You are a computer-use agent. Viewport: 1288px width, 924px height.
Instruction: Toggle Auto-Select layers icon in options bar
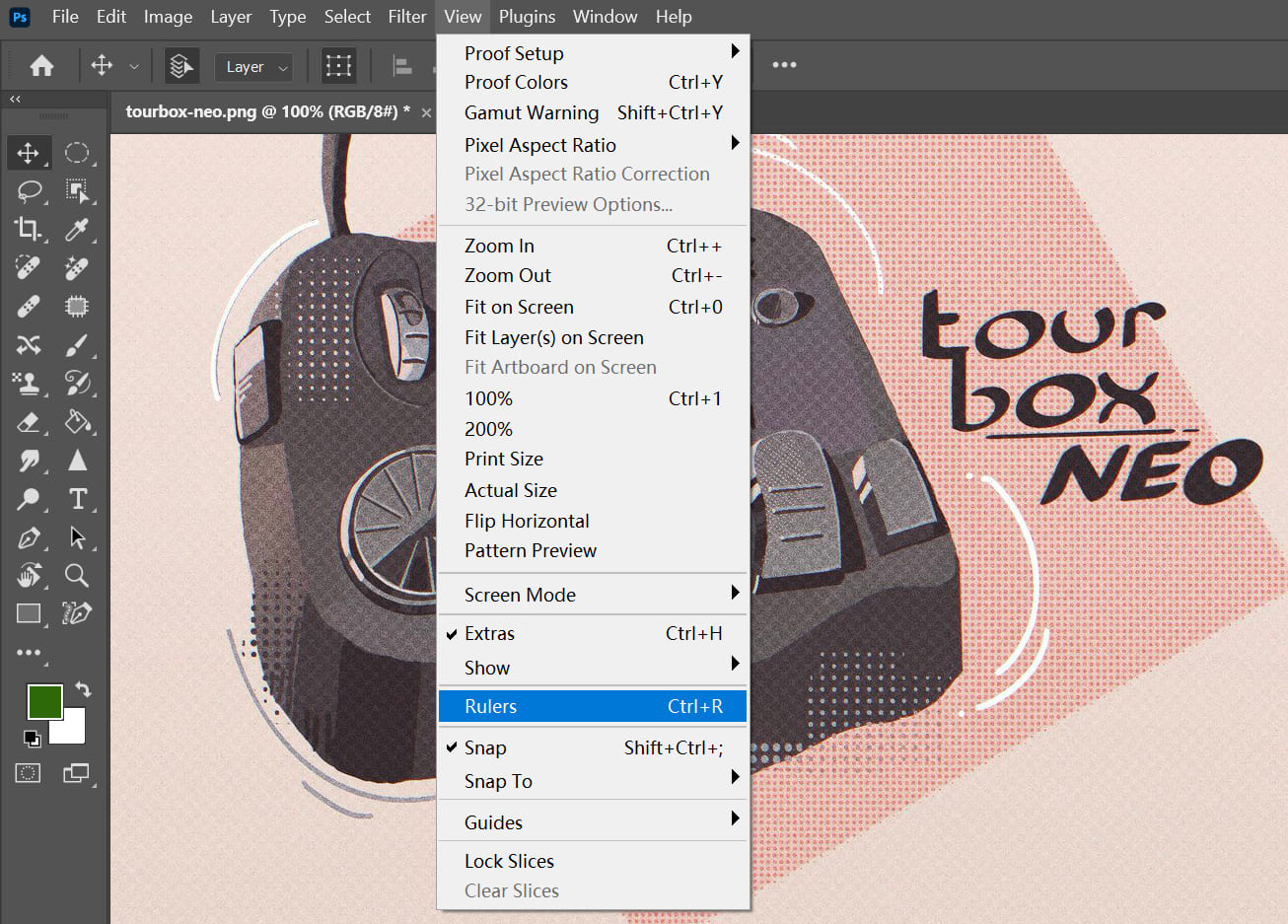coord(181,66)
